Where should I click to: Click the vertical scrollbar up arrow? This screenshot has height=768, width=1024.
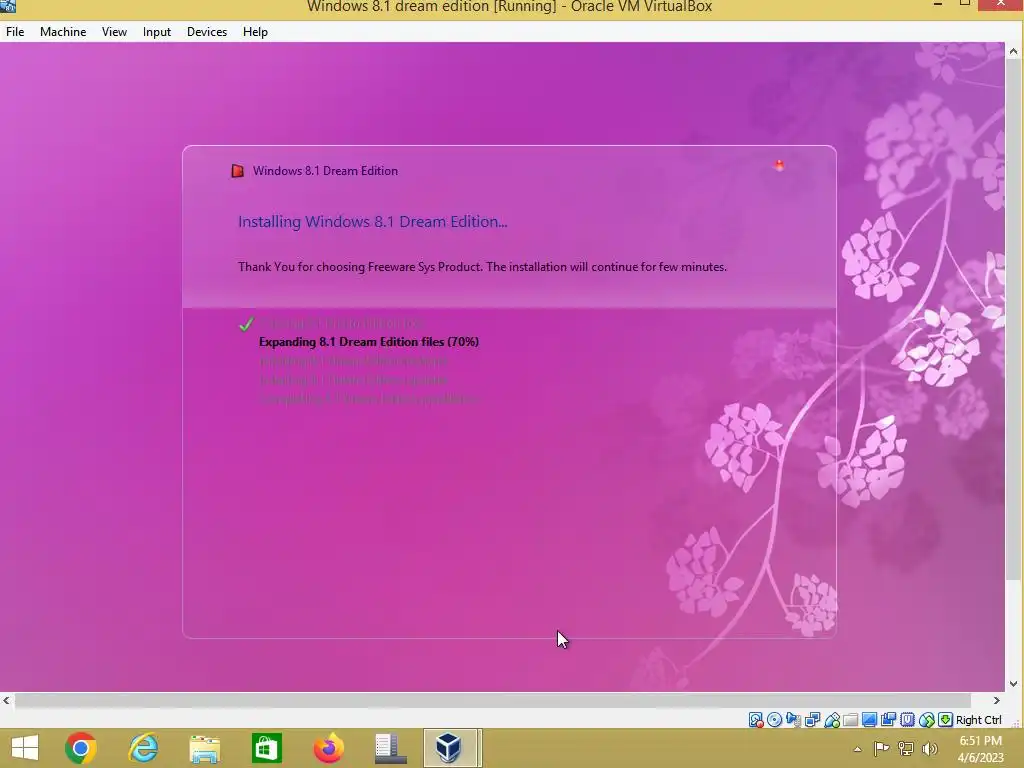click(1014, 50)
